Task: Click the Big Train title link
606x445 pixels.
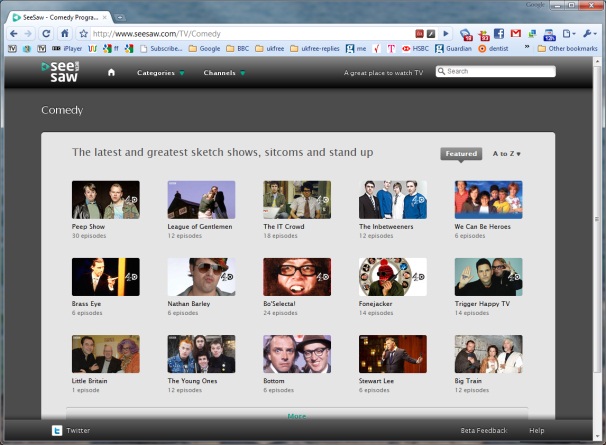Action: 468,381
